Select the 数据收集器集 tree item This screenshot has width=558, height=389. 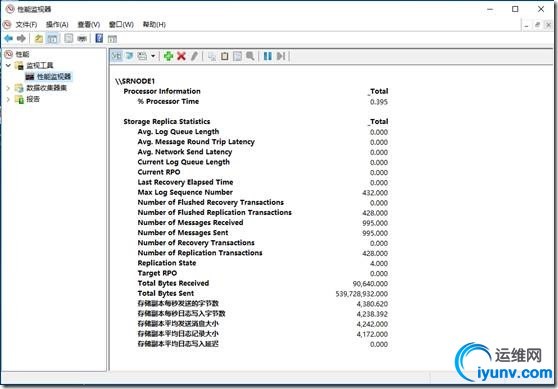(46, 88)
